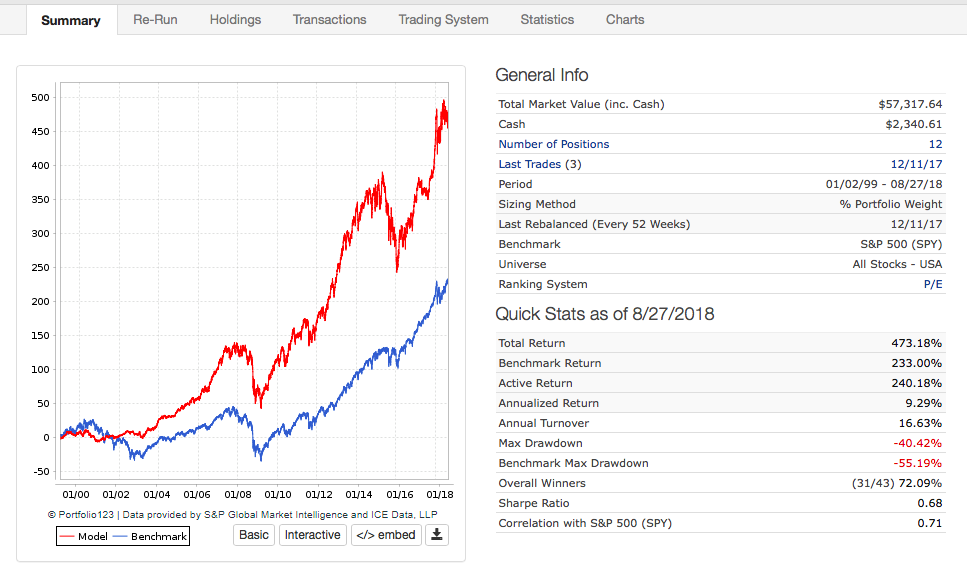Click the Max Drawdown value -40.42%
This screenshot has width=967, height=569.
(917, 443)
